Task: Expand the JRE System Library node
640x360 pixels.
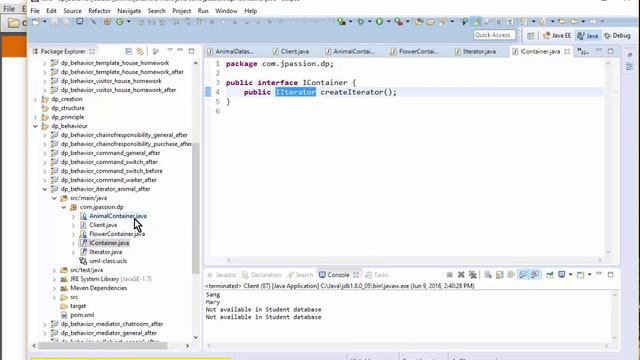Action: (x=54, y=279)
